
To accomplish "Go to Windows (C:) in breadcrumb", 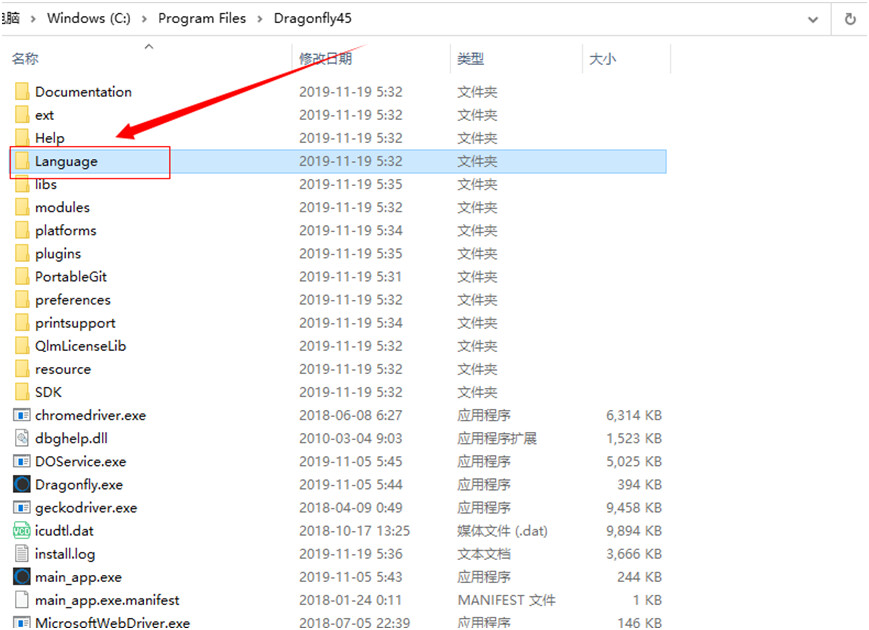I will (89, 18).
